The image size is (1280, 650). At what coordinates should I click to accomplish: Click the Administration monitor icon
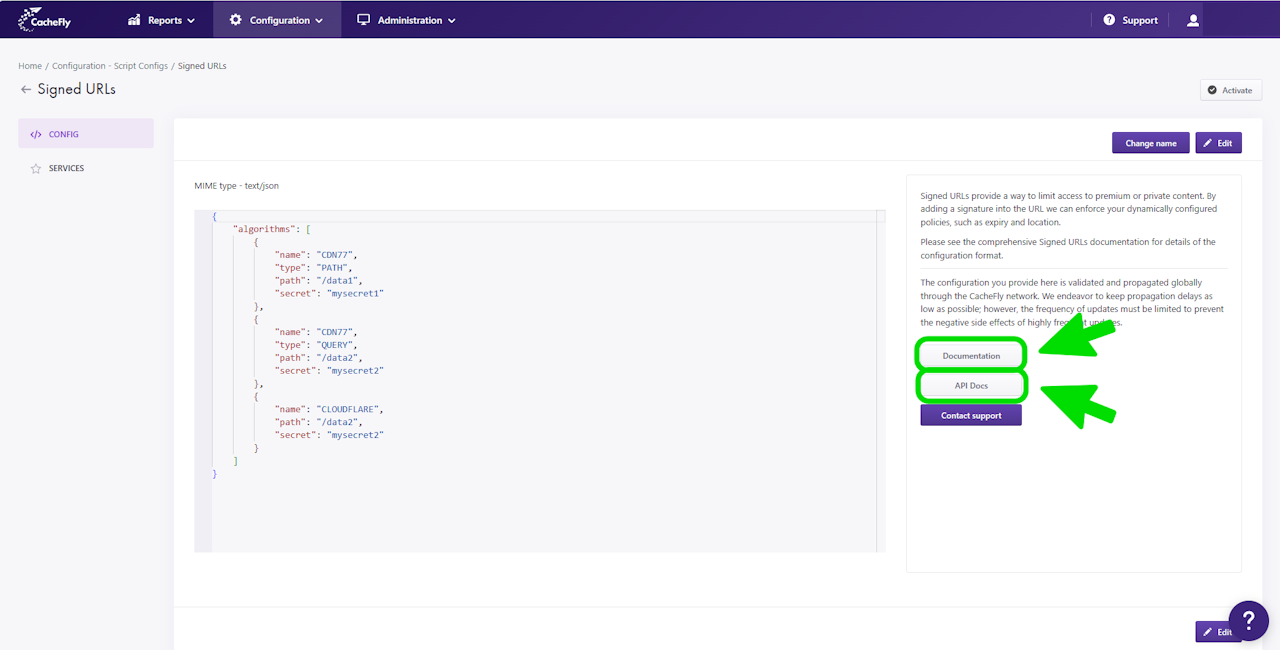click(363, 20)
